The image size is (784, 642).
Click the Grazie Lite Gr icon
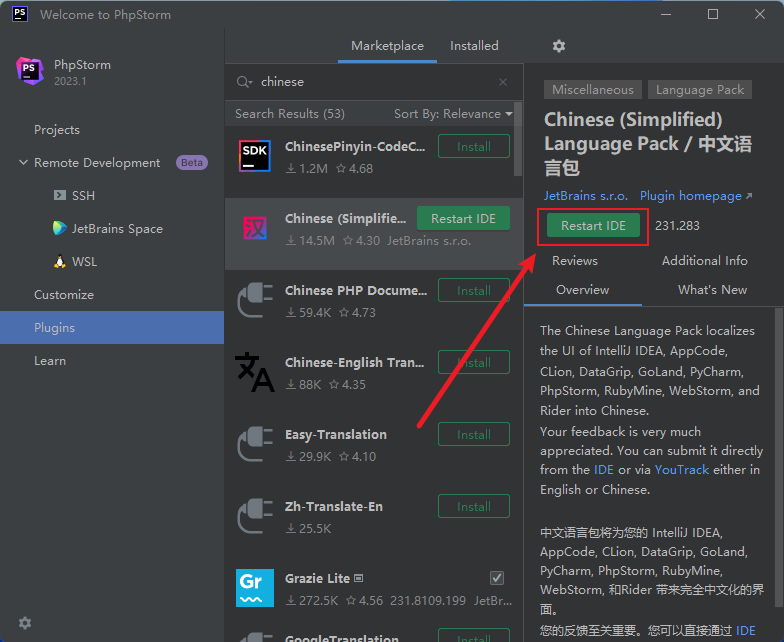pyautogui.click(x=254, y=588)
